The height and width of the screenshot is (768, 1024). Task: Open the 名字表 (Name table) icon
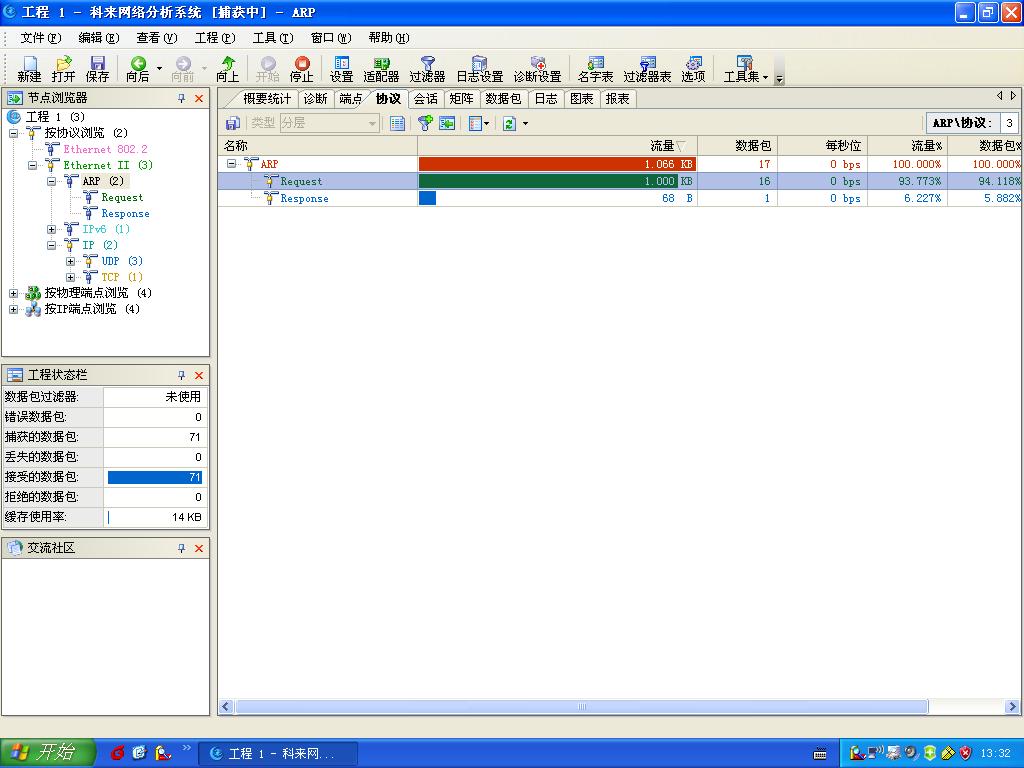click(595, 68)
